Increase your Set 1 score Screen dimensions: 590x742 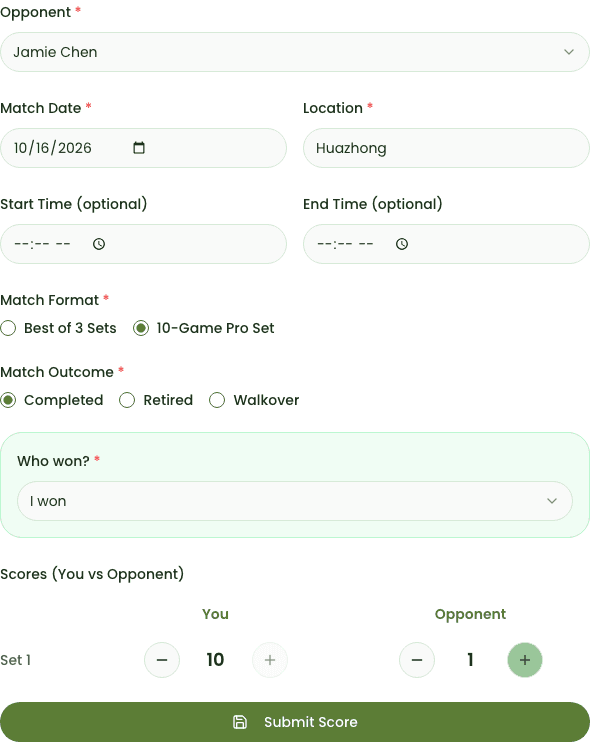[x=270, y=660]
